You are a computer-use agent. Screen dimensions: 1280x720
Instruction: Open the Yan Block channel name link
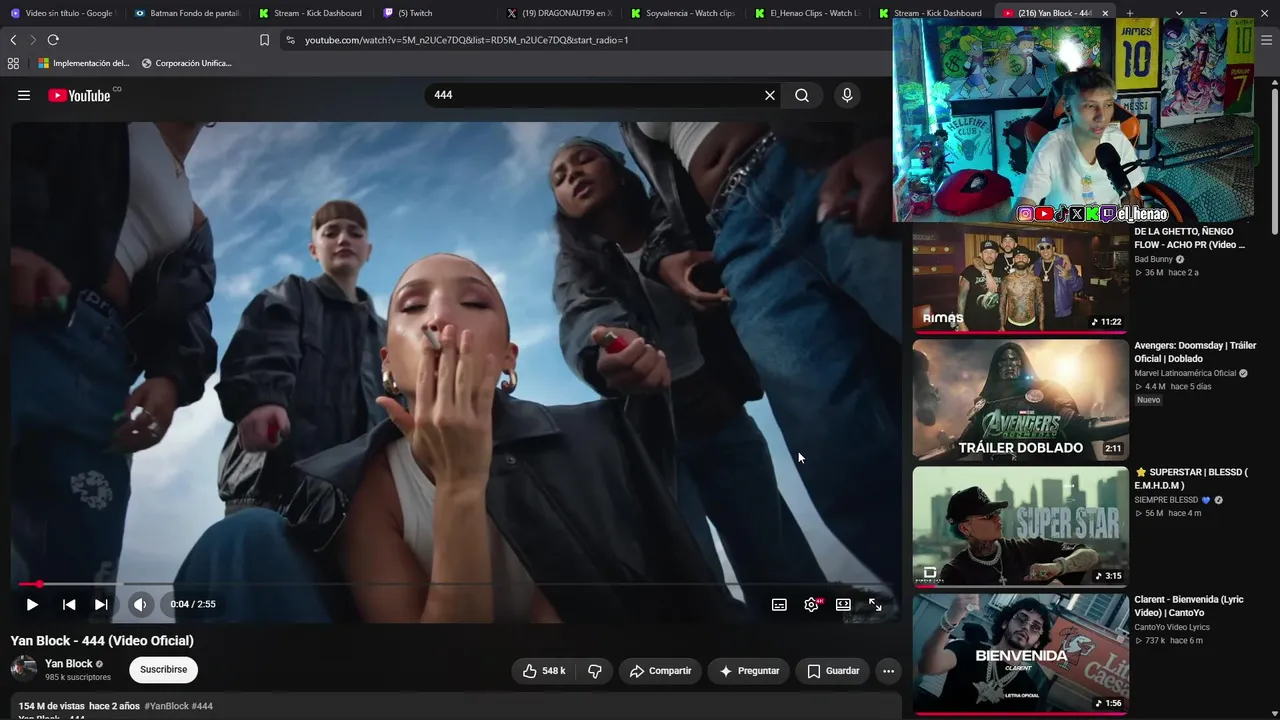pyautogui.click(x=69, y=664)
